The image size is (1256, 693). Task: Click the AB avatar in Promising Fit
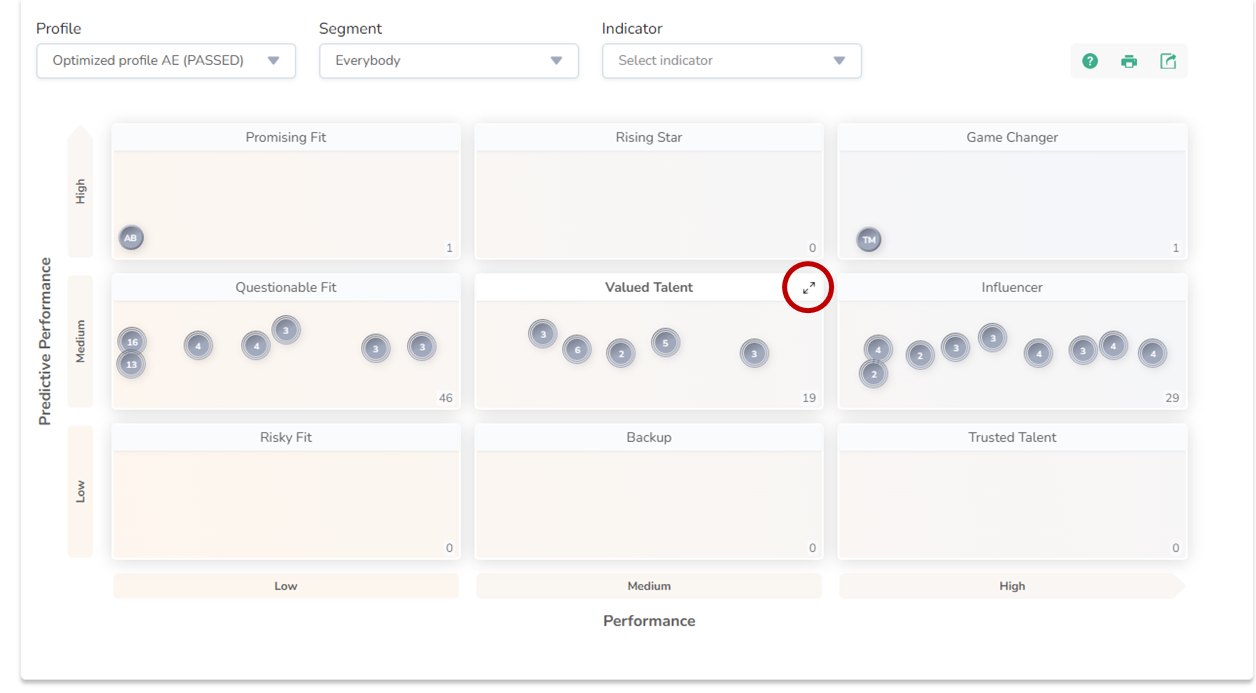click(131, 238)
